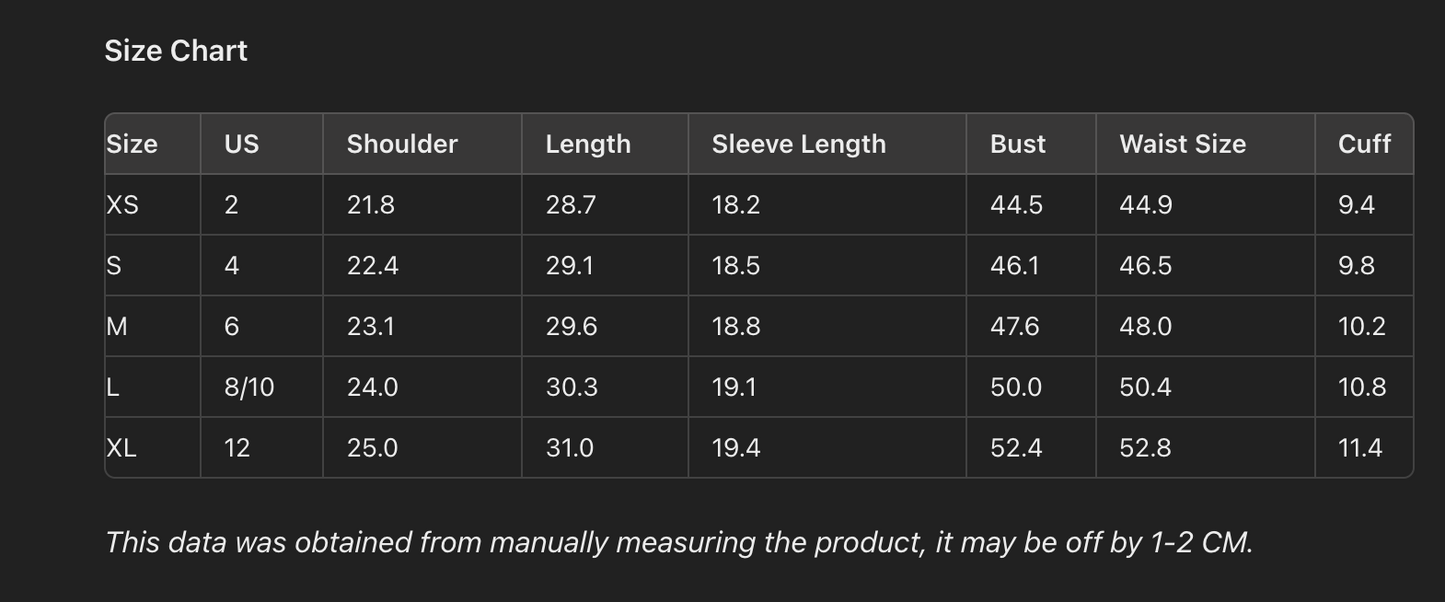Select the 50.0 bust measurement cell

pyautogui.click(x=1015, y=388)
